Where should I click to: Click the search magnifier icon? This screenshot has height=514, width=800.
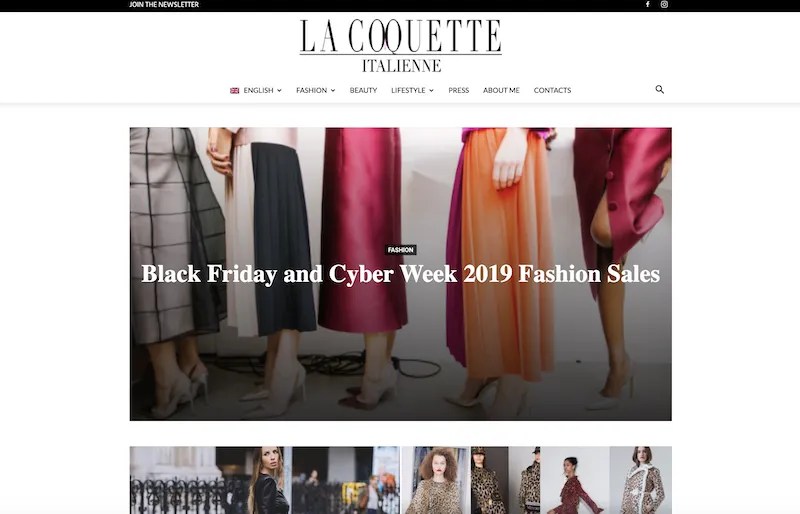(660, 89)
